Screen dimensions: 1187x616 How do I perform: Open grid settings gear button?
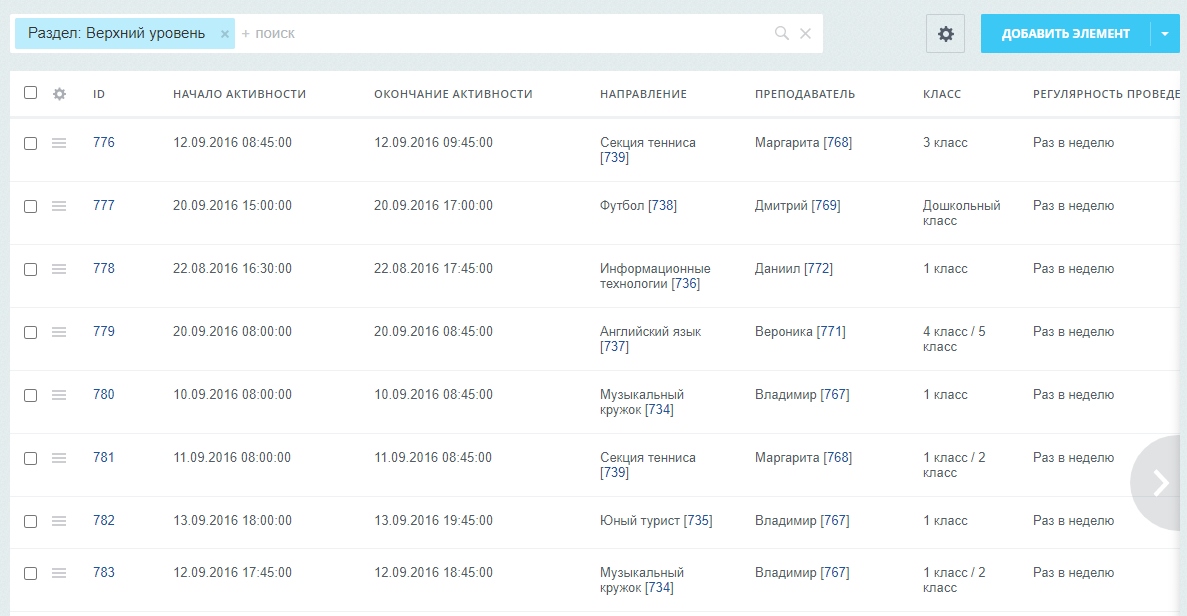[x=945, y=33]
